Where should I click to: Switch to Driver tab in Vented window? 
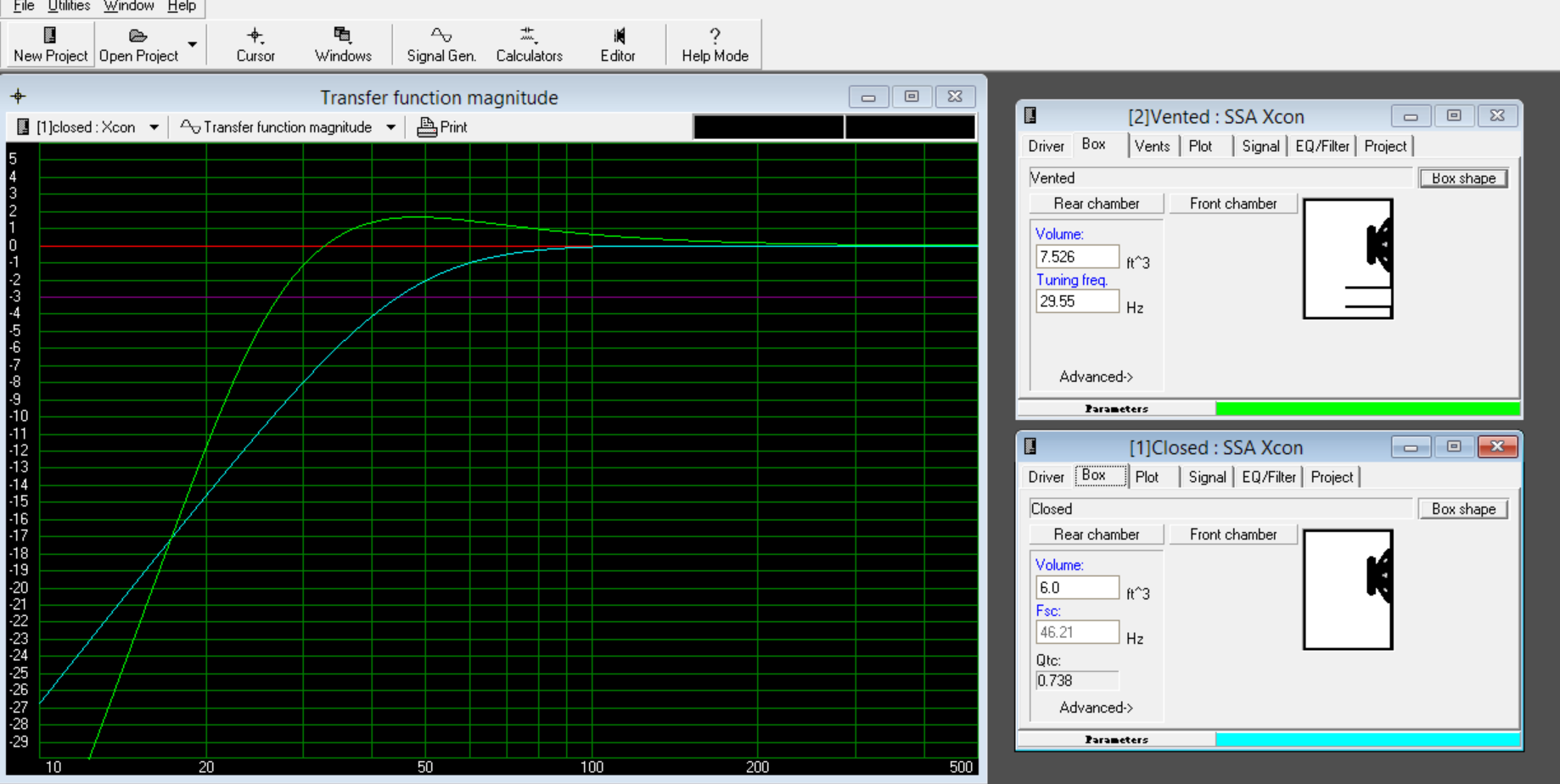[1046, 146]
